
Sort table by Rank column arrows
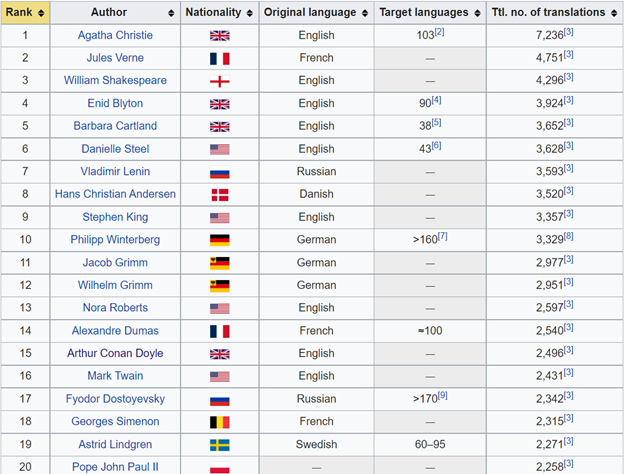coord(41,13)
